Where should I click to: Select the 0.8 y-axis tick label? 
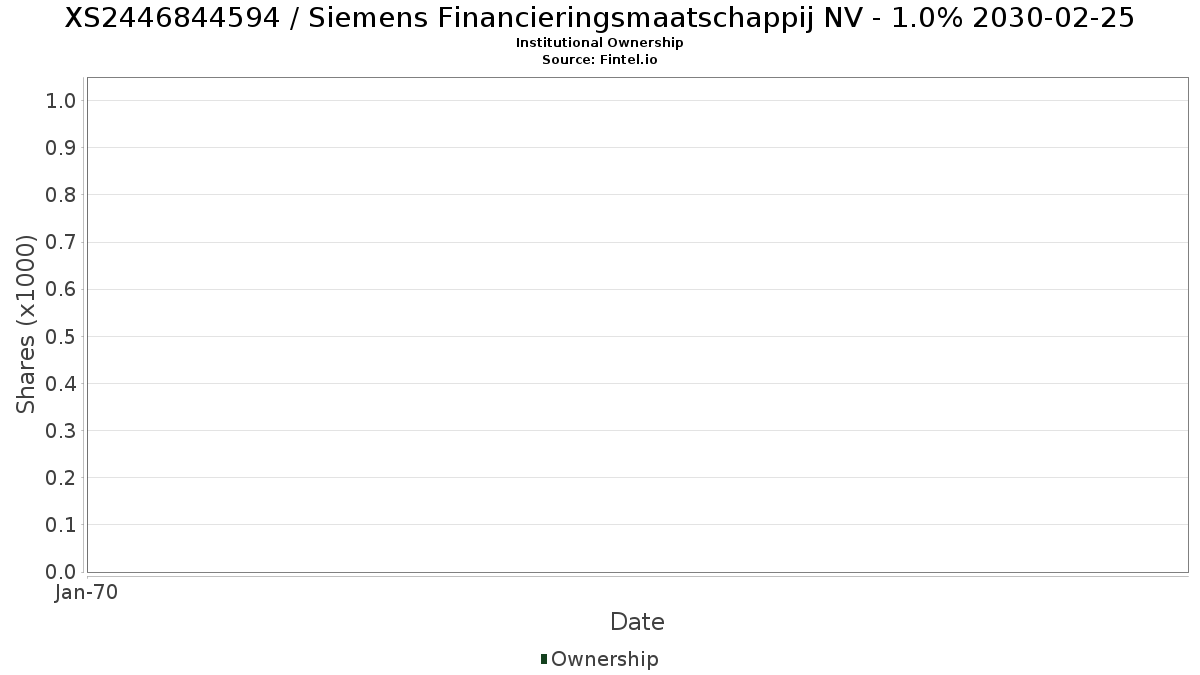point(61,195)
